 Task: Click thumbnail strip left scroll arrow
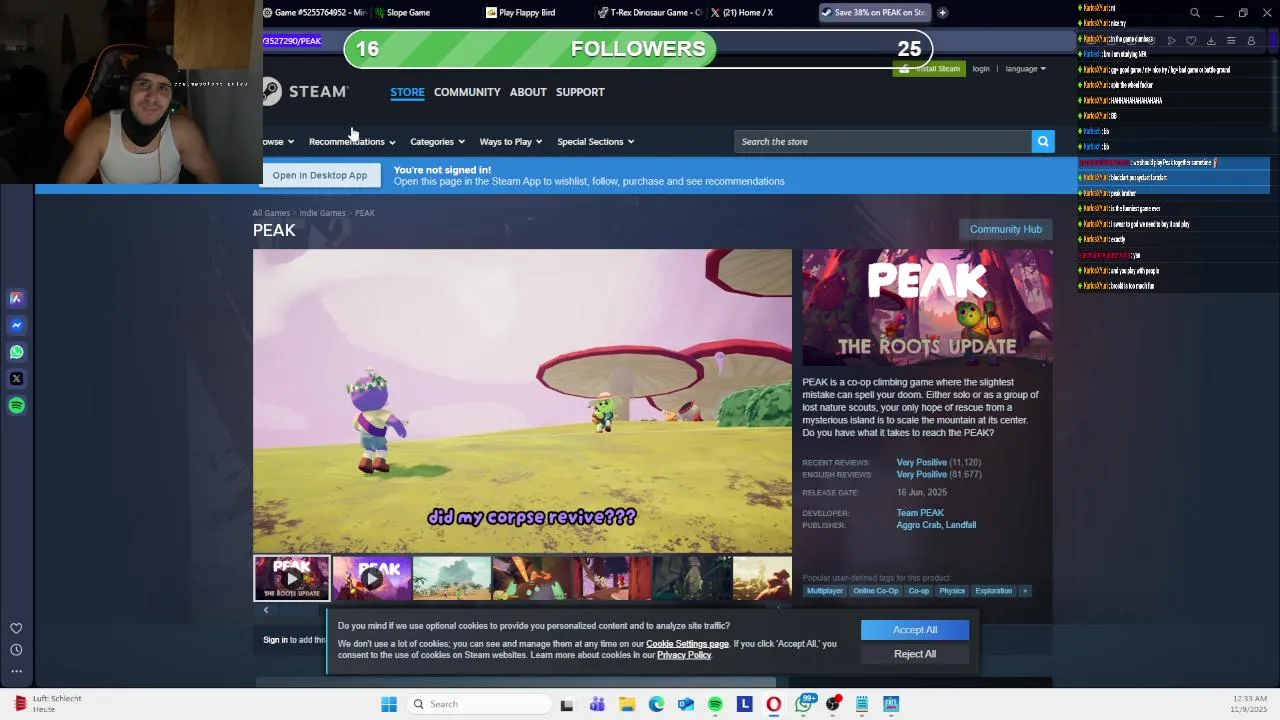[x=266, y=610]
